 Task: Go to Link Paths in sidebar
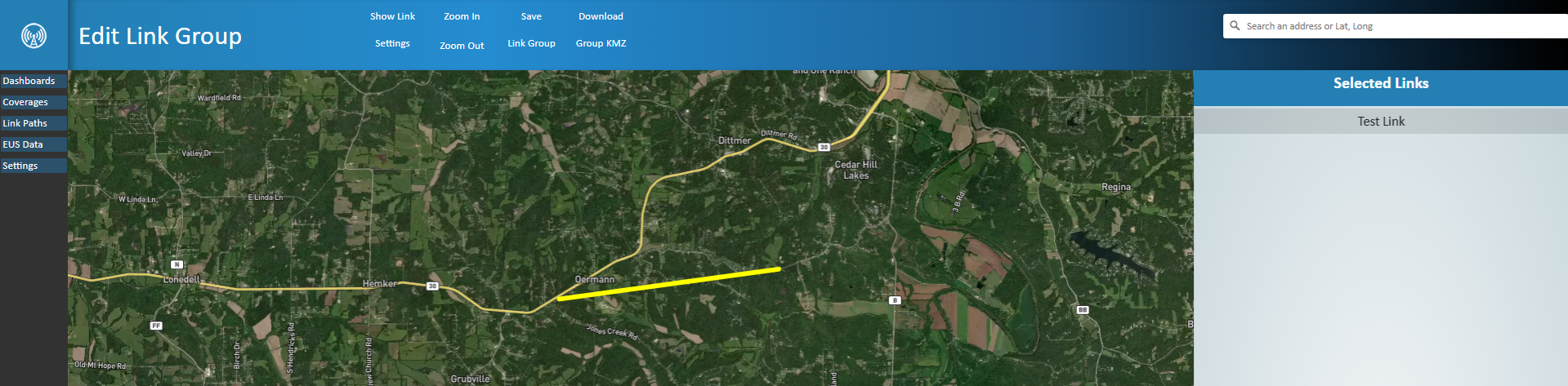[34, 123]
